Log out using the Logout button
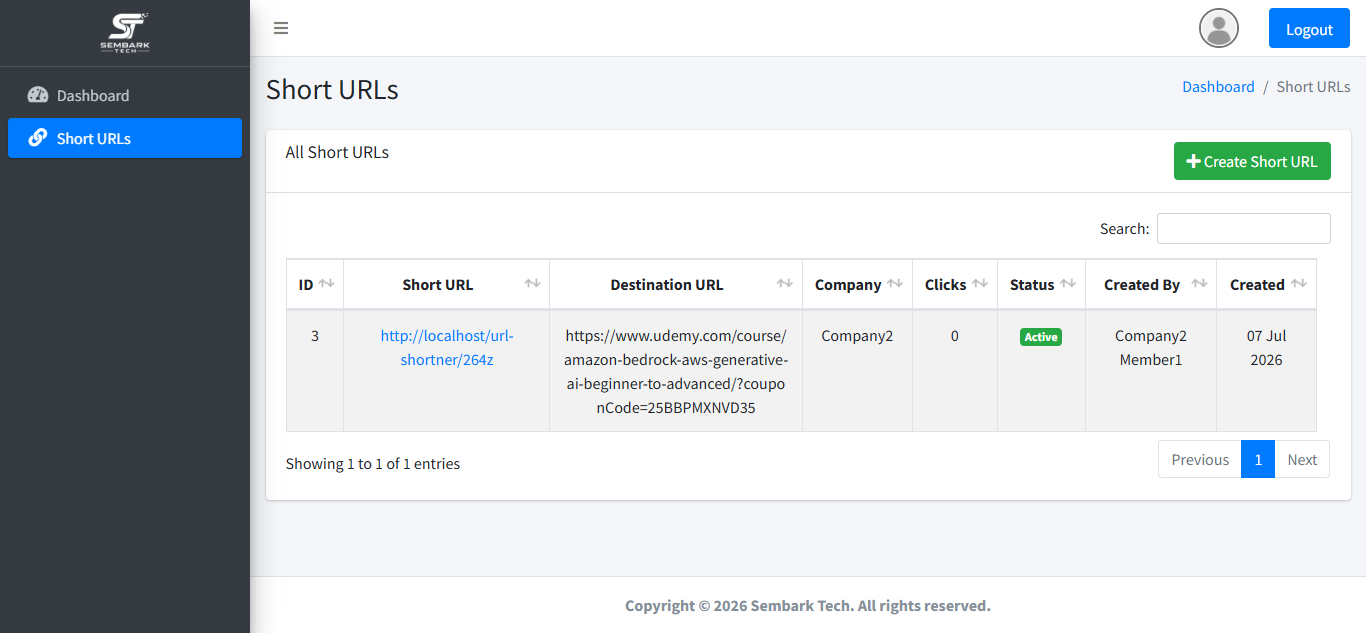Viewport: 1366px width, 633px height. [x=1309, y=28]
